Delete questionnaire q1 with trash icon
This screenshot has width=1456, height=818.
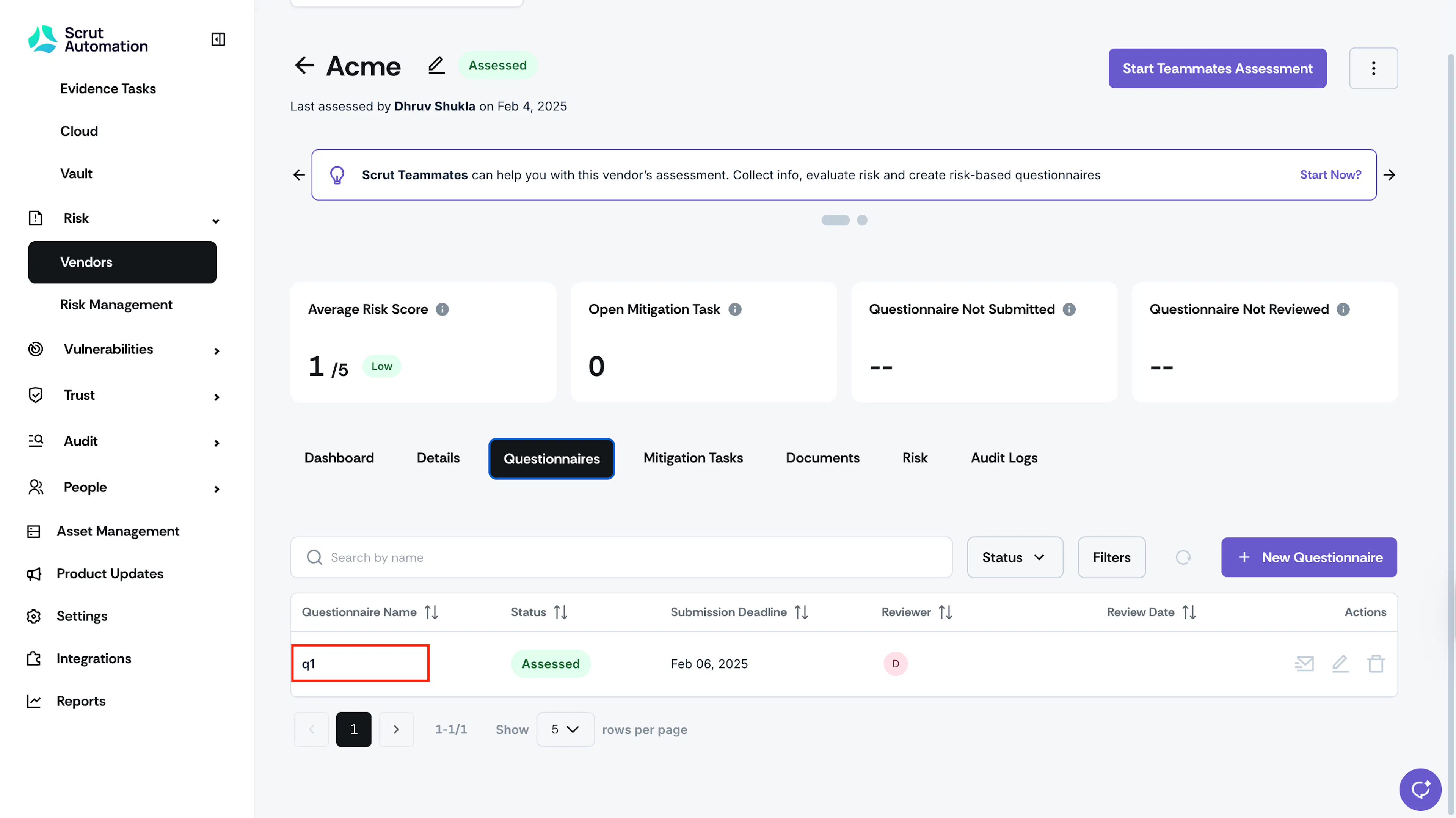[1376, 664]
